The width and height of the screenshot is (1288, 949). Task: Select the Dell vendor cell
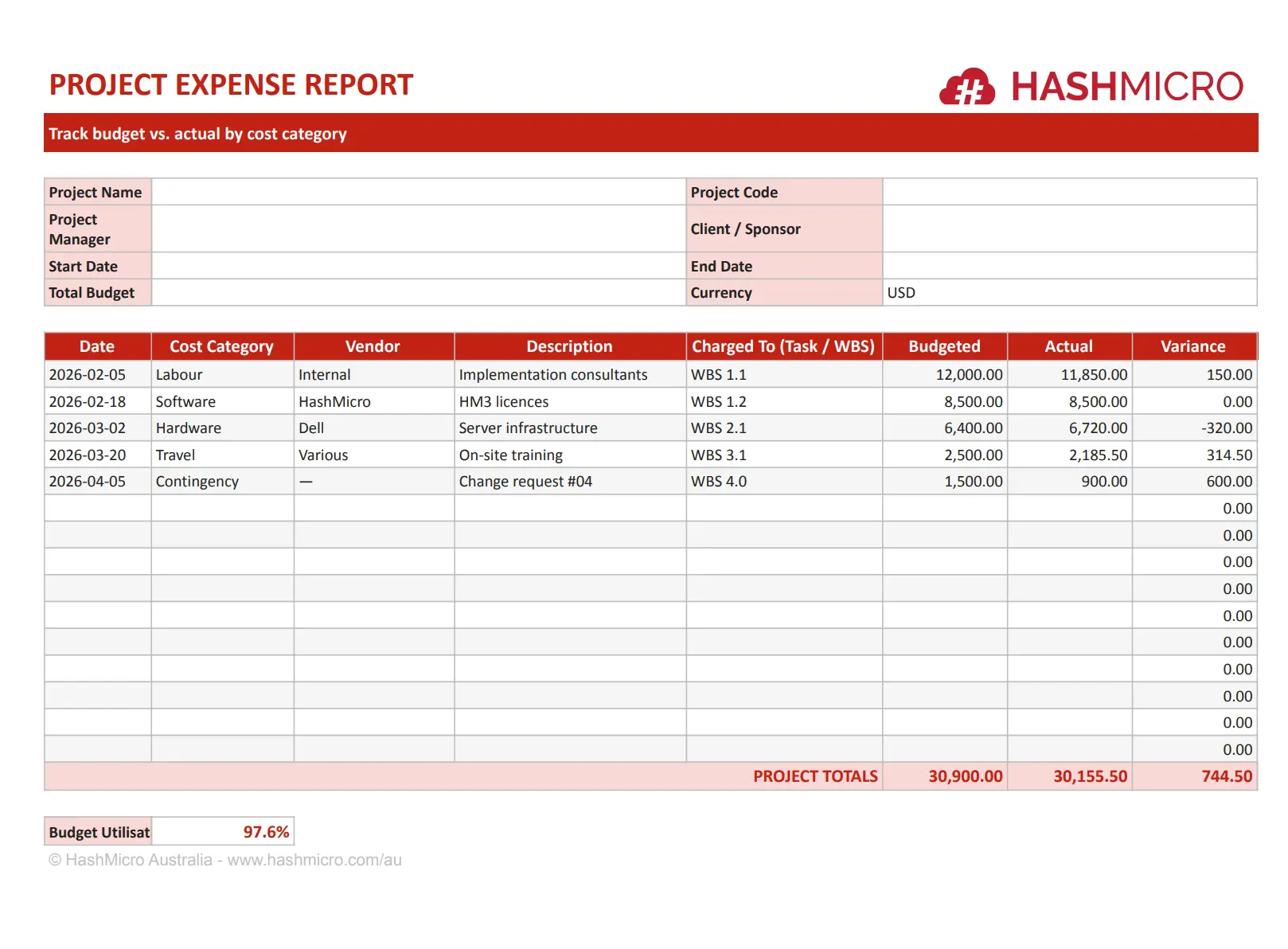[311, 428]
